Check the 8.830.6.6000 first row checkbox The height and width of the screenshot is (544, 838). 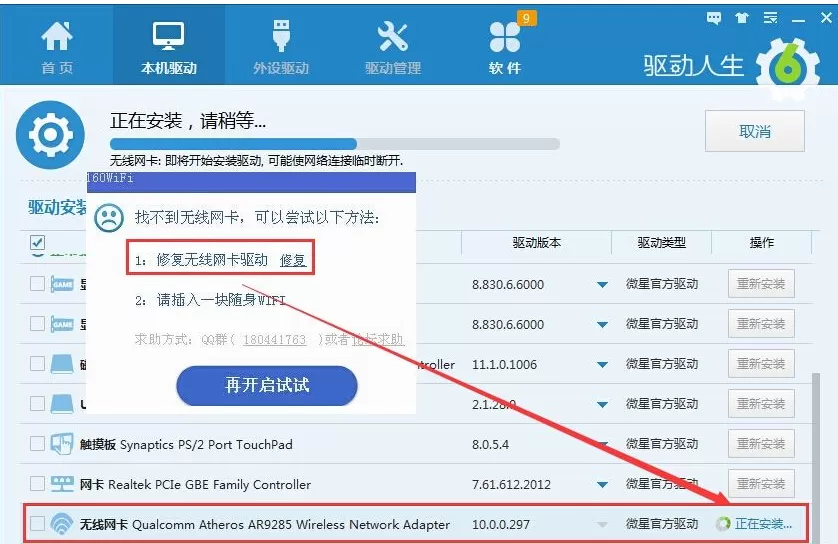[x=37, y=283]
